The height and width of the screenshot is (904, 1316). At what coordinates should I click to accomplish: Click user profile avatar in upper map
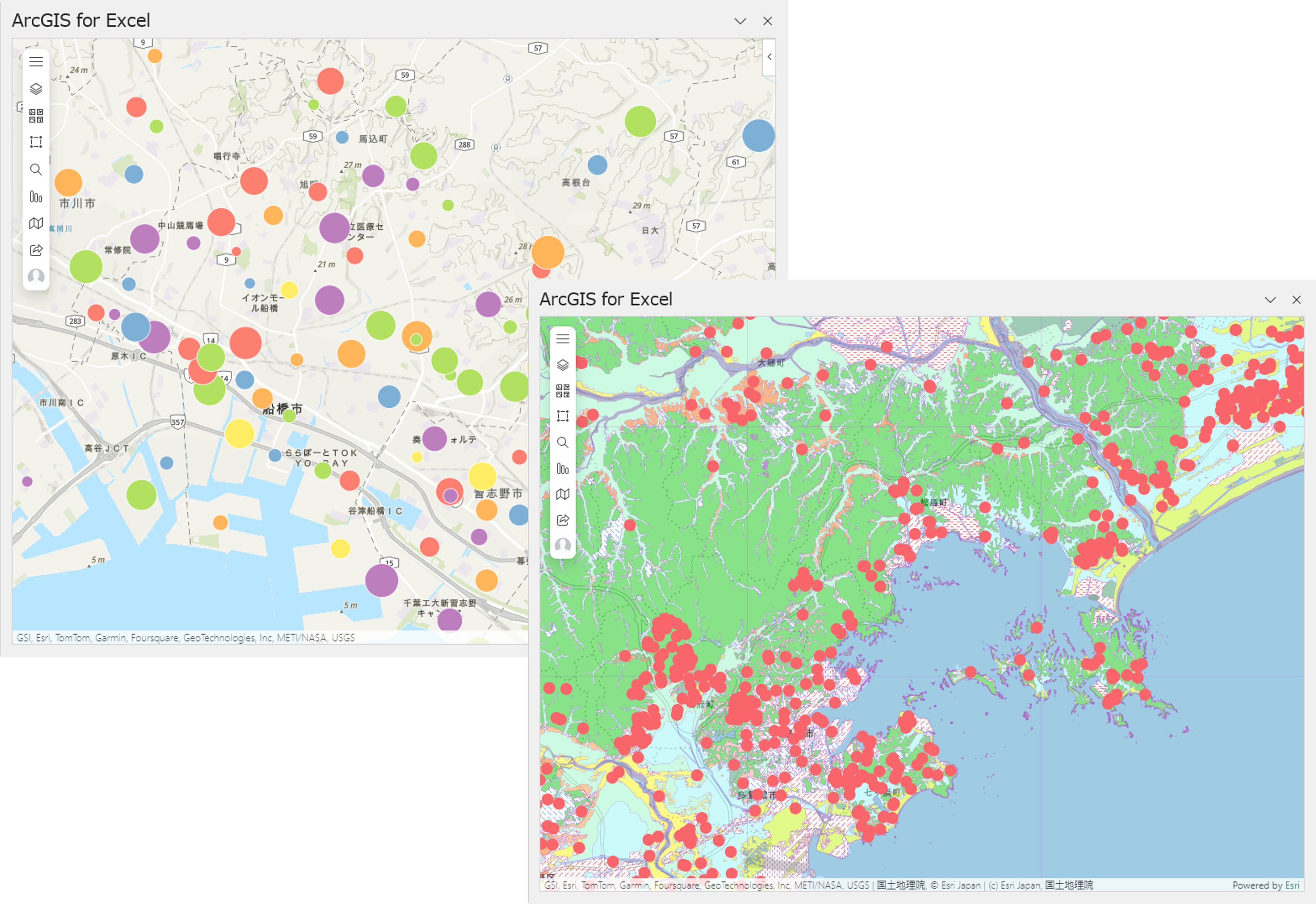36,277
